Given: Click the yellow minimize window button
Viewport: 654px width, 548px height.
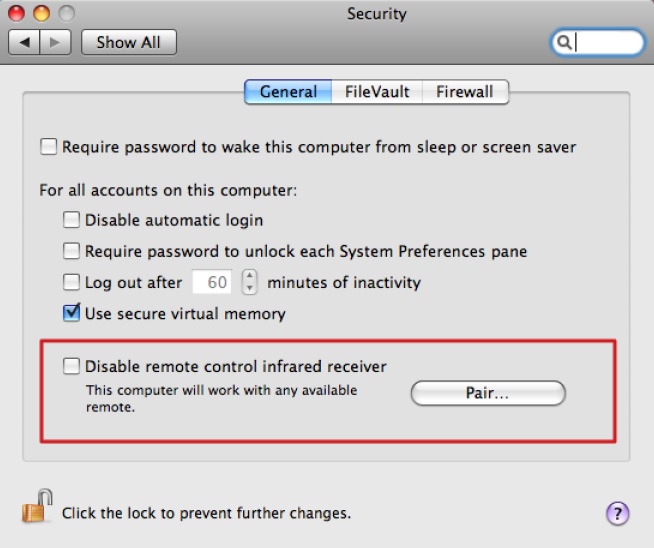Looking at the screenshot, I should pyautogui.click(x=43, y=14).
